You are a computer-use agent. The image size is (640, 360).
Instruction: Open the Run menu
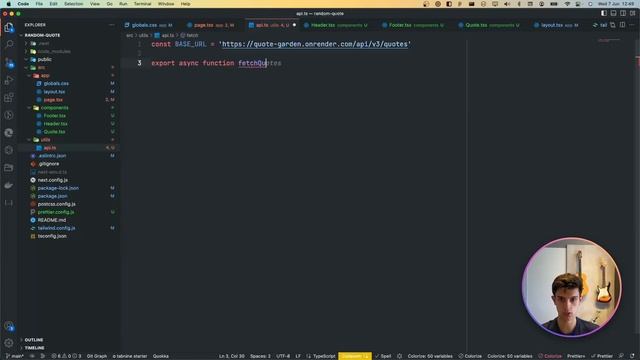(x=123, y=4)
